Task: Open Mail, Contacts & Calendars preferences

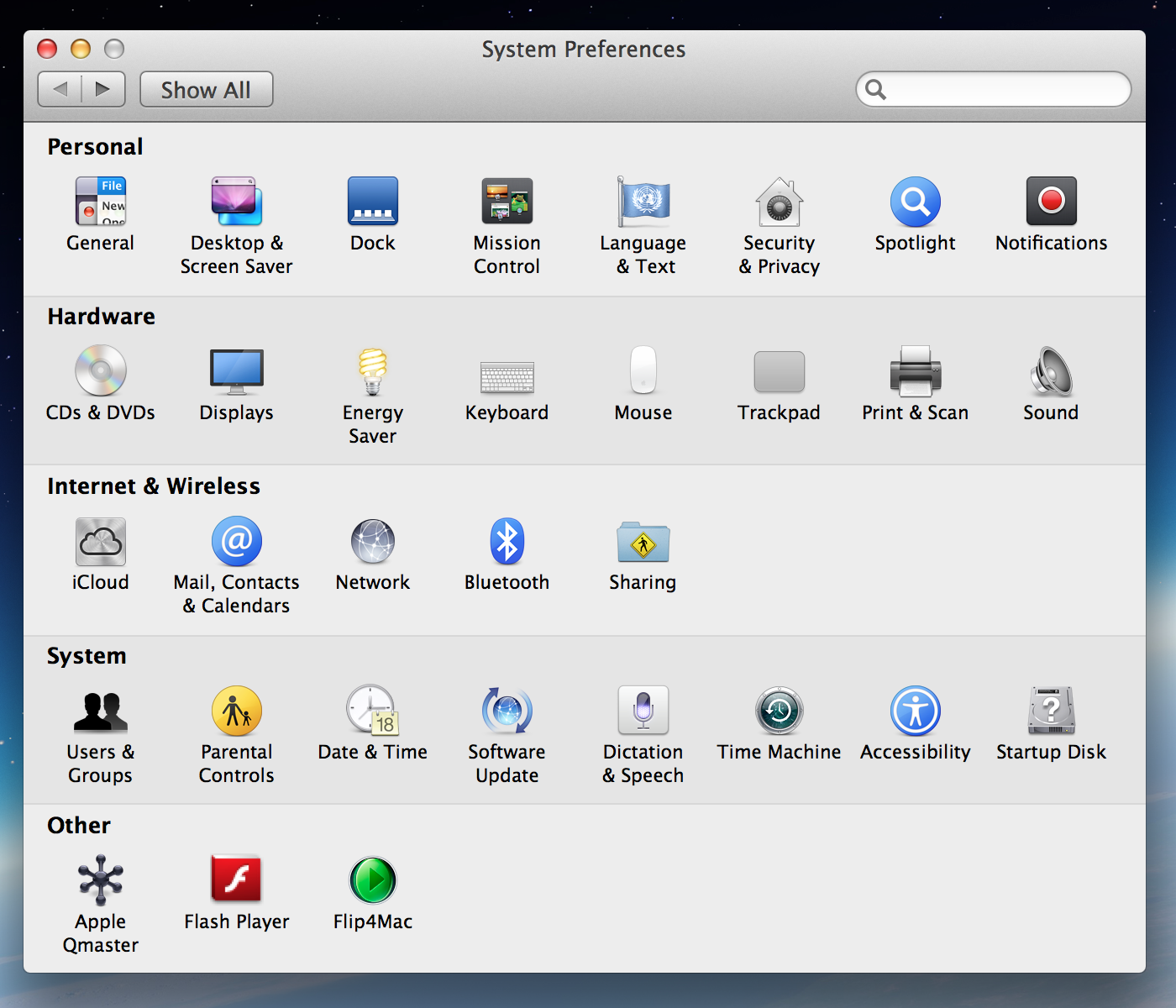Action: (x=237, y=542)
